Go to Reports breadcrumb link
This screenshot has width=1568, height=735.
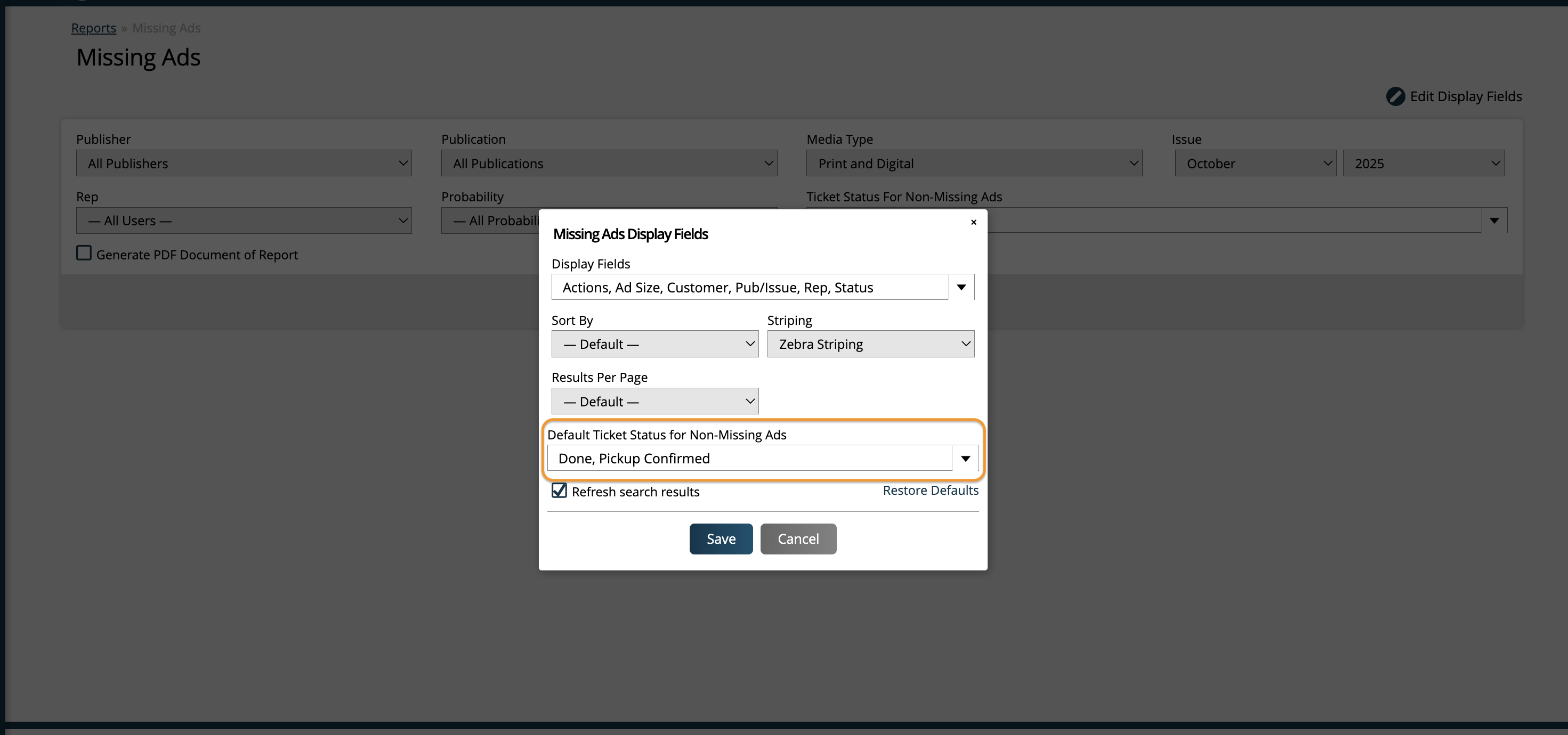coord(93,28)
